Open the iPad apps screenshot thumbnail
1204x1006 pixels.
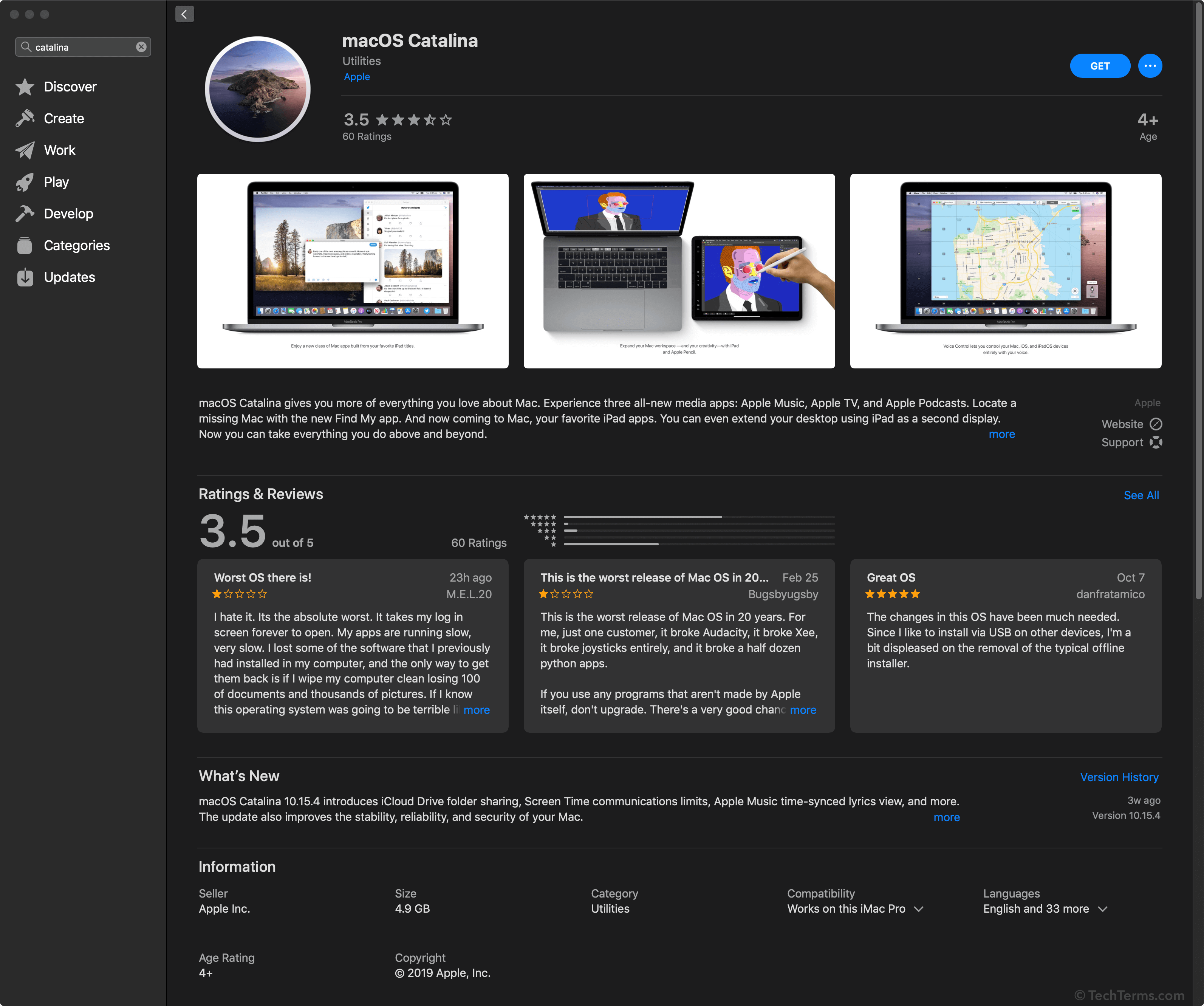(x=353, y=271)
